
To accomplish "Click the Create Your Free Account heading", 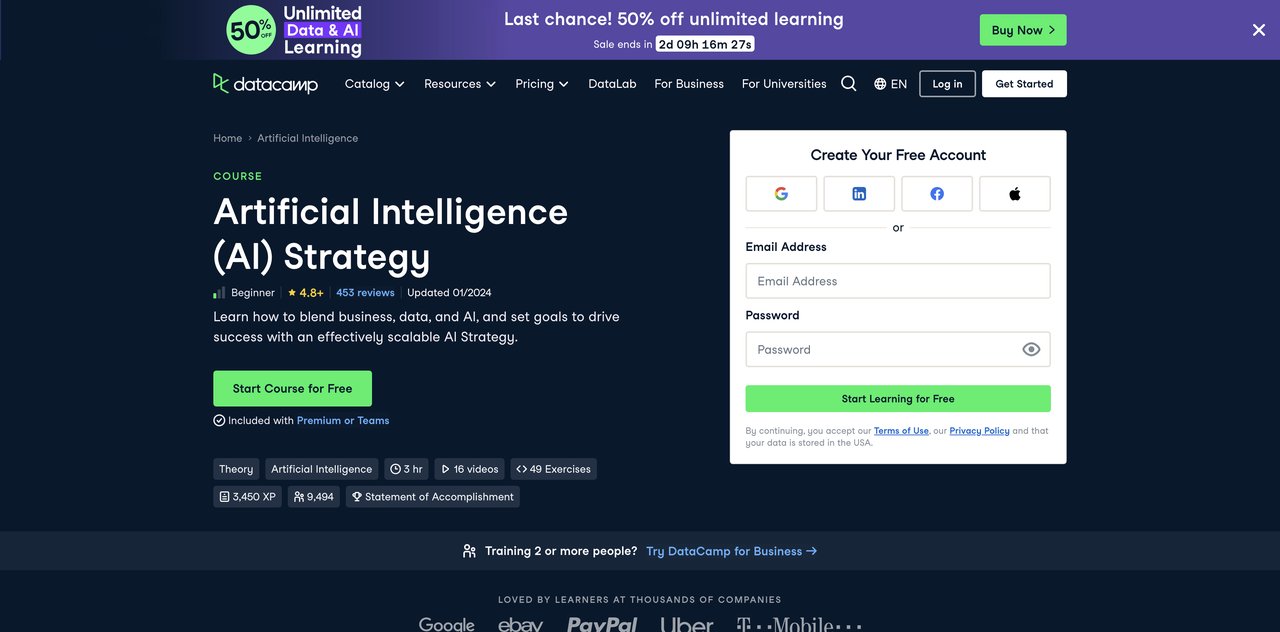I will click(x=898, y=155).
